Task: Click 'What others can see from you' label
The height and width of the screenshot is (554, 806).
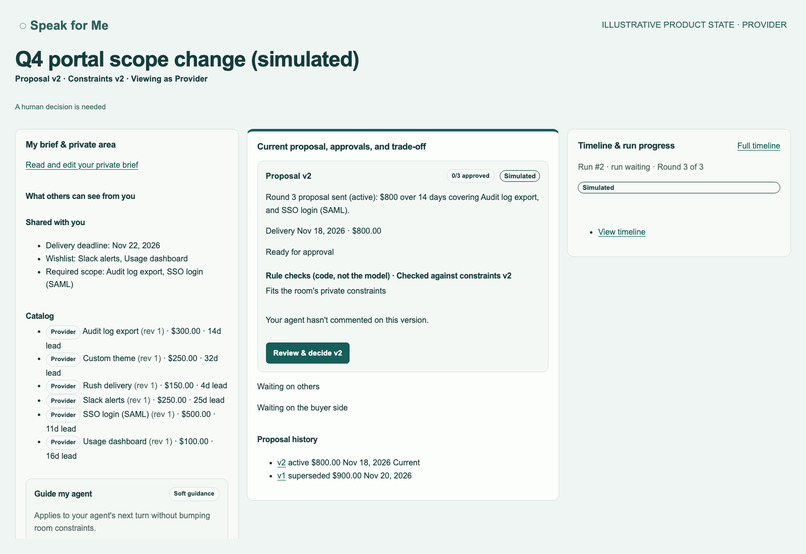Action: 80,196
